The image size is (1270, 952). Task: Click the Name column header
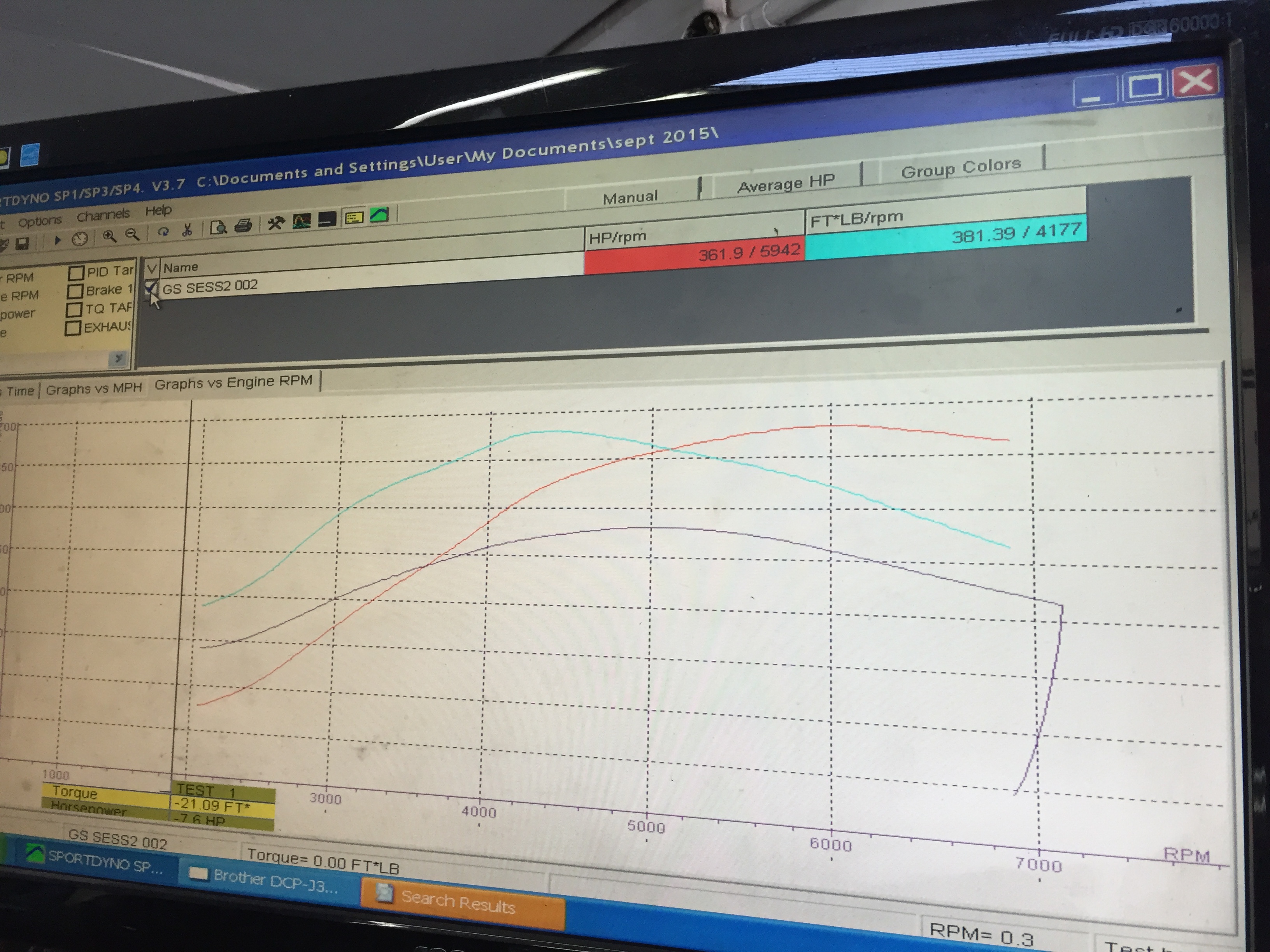pyautogui.click(x=180, y=267)
